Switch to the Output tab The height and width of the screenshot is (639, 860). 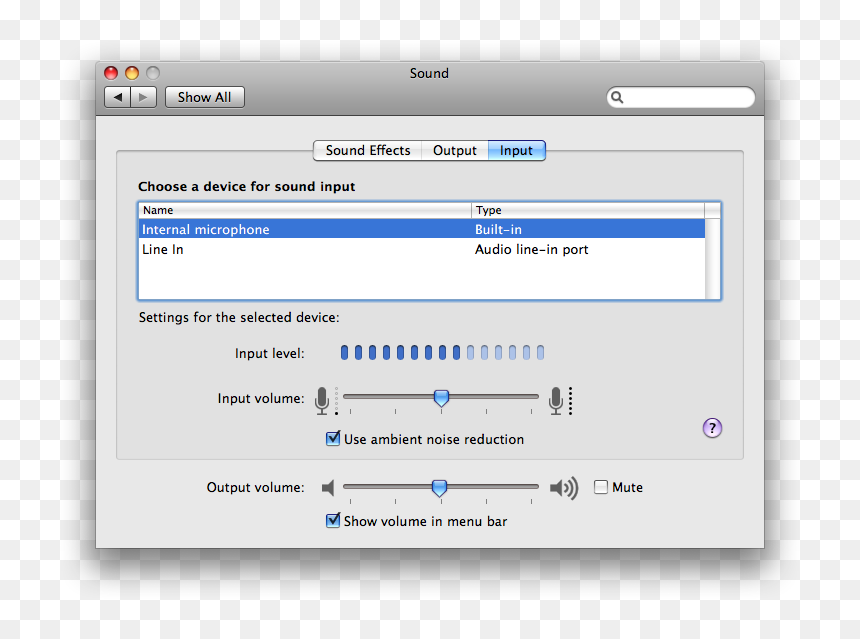(x=455, y=150)
